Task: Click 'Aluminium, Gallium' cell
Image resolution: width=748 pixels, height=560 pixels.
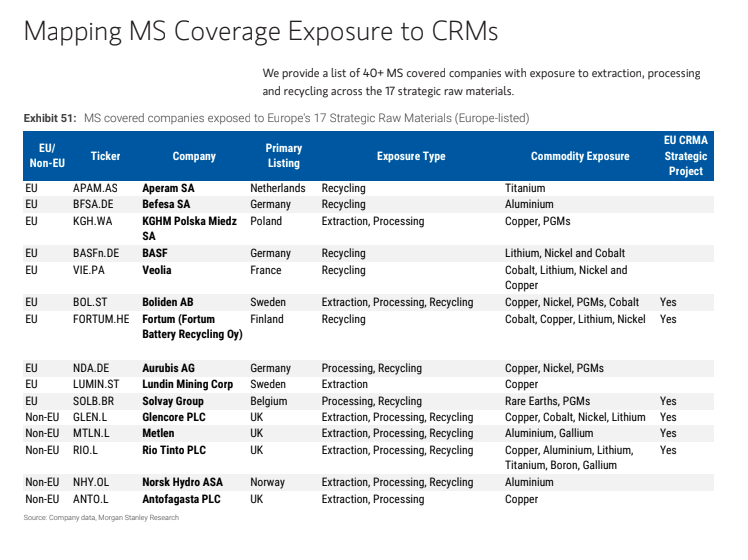Action: pos(549,434)
